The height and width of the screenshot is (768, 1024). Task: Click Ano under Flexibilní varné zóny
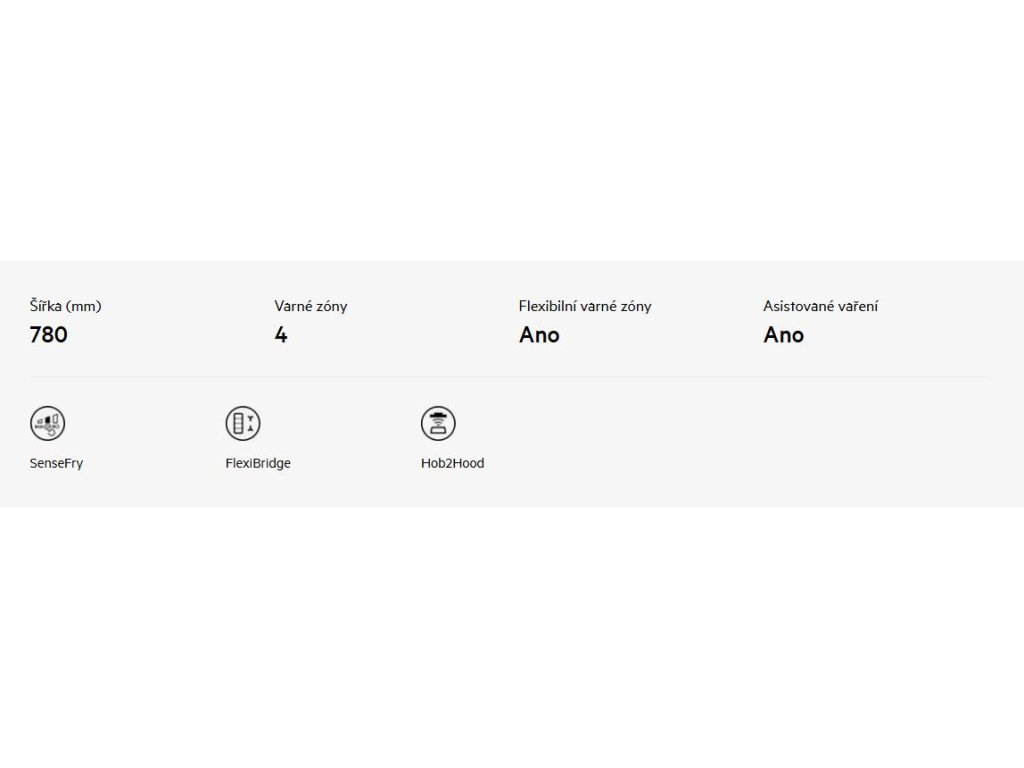point(539,335)
